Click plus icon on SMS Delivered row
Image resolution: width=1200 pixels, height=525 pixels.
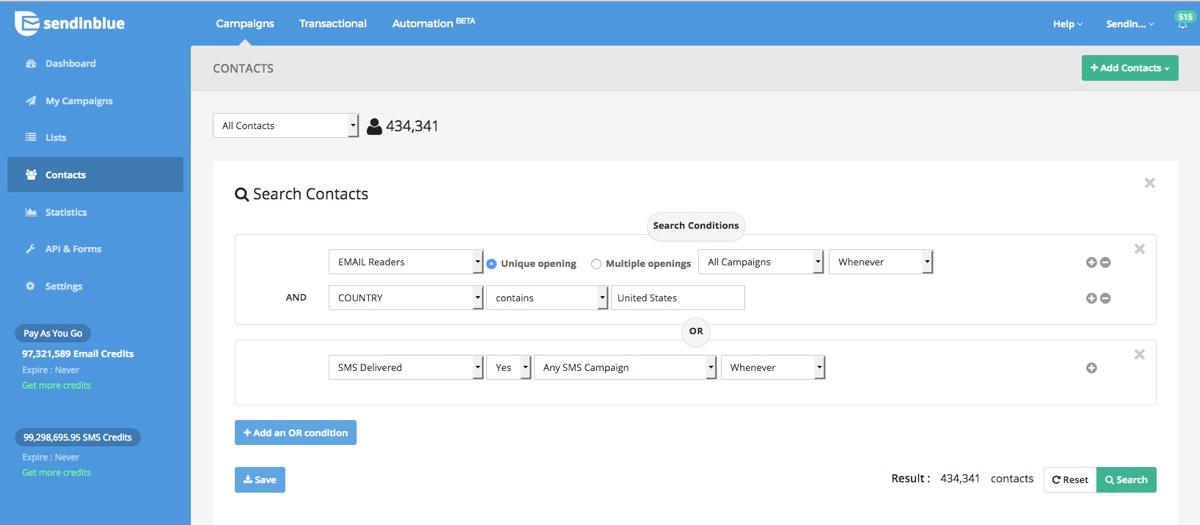click(1091, 368)
